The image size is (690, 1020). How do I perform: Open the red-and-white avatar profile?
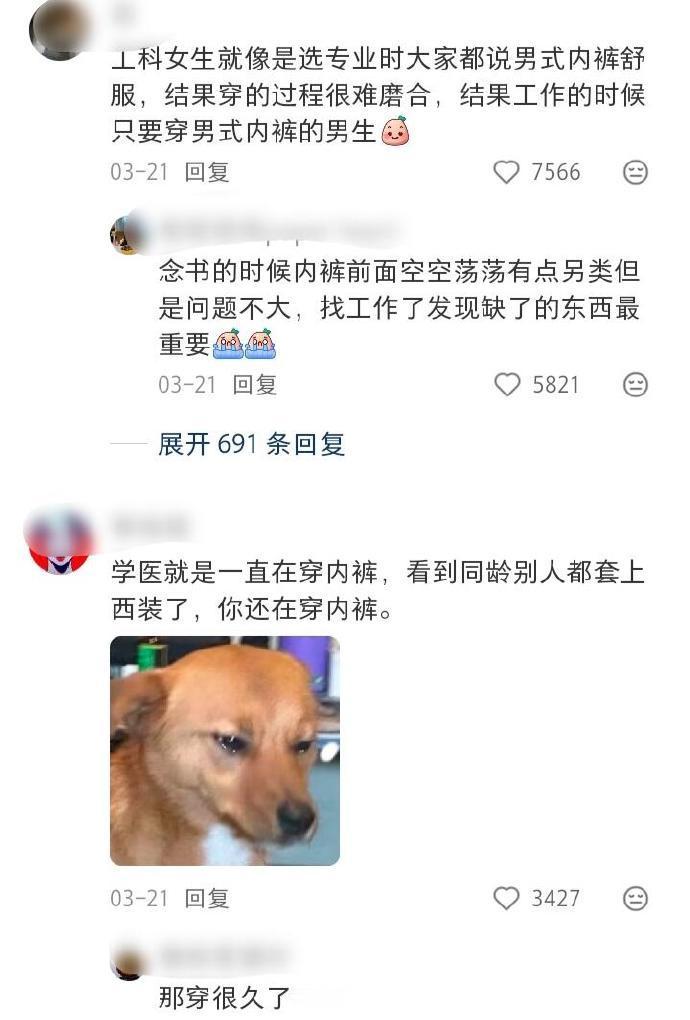click(x=59, y=541)
